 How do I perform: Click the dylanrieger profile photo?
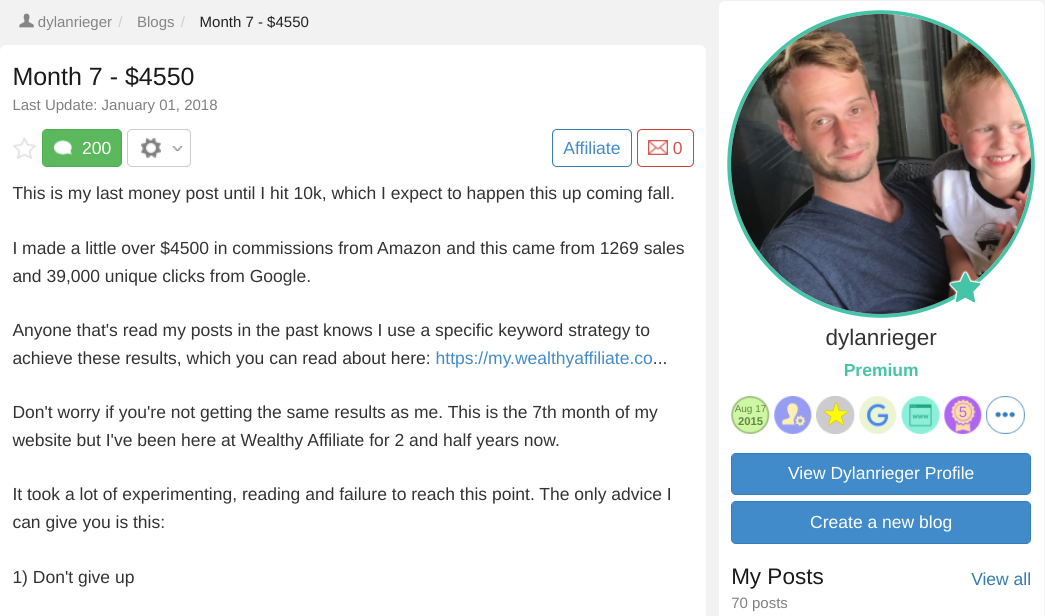click(x=881, y=163)
